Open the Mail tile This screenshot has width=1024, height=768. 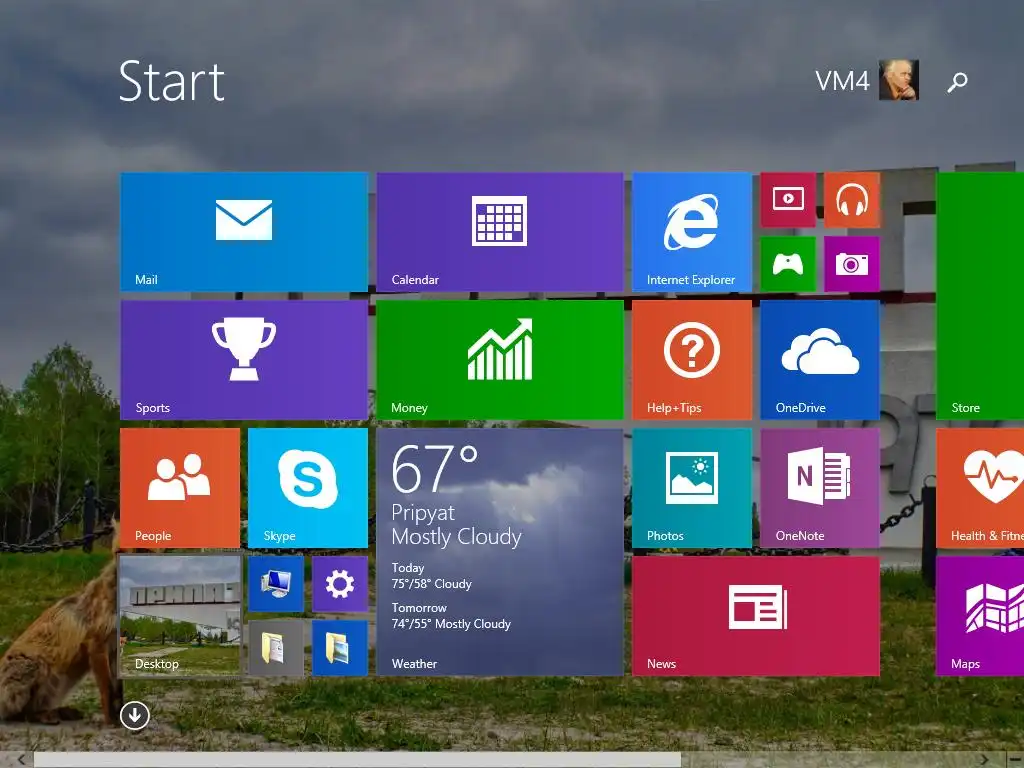pyautogui.click(x=244, y=231)
